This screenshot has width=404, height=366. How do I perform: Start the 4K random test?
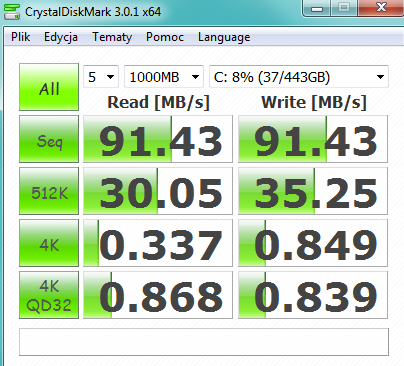tap(49, 243)
